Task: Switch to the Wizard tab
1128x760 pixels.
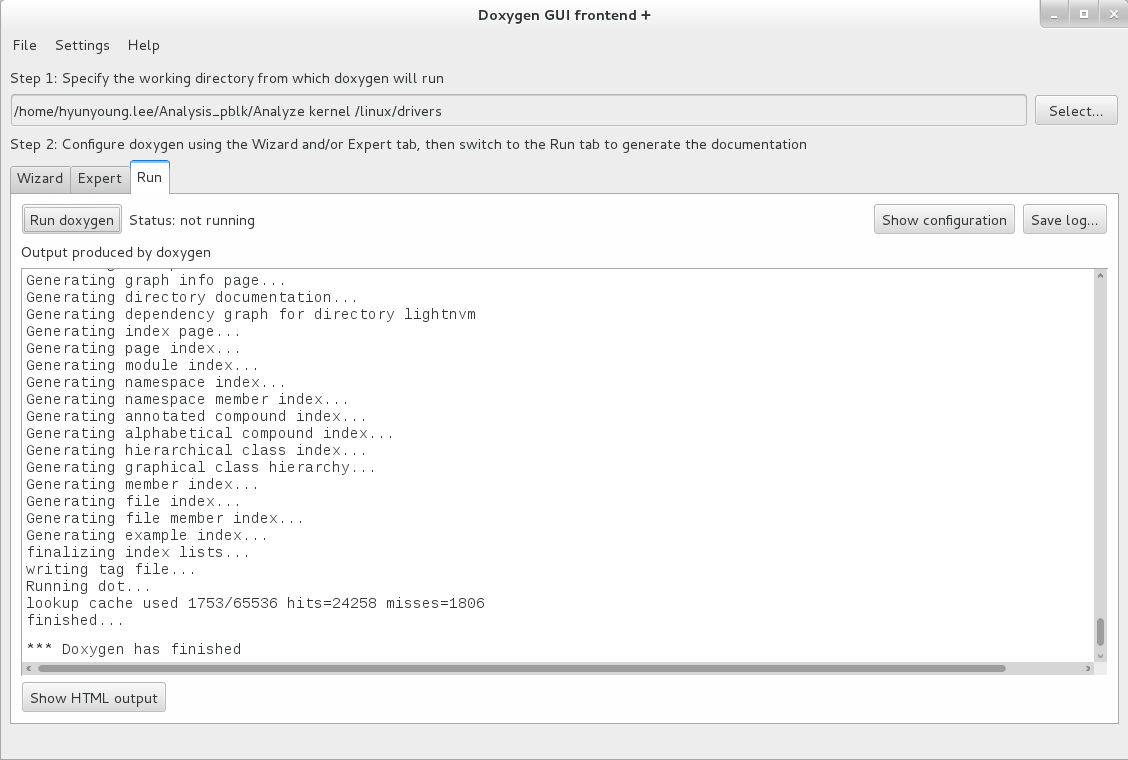Action: pos(40,178)
